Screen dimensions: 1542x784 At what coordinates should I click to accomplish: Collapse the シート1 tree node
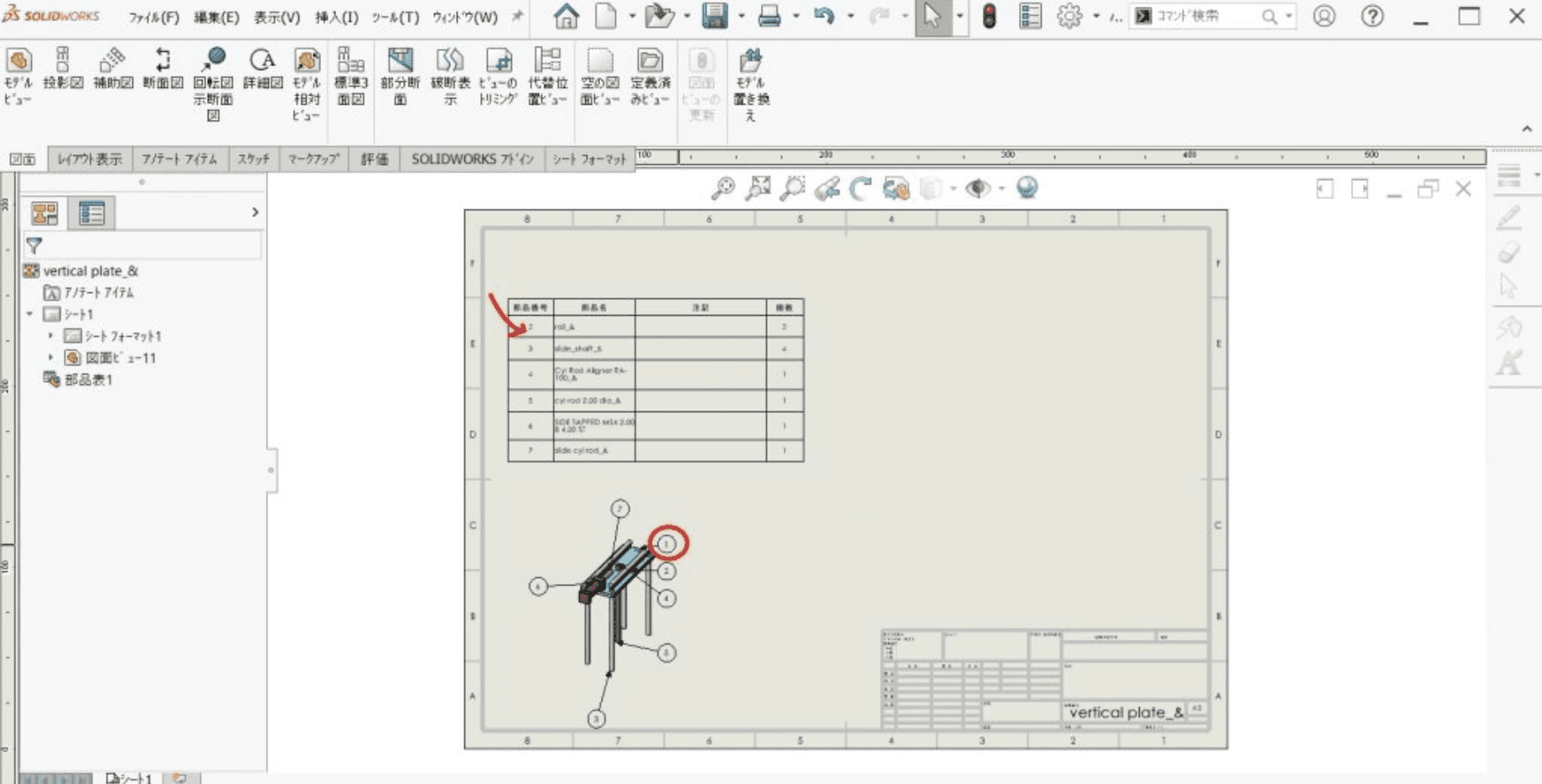pyautogui.click(x=30, y=314)
